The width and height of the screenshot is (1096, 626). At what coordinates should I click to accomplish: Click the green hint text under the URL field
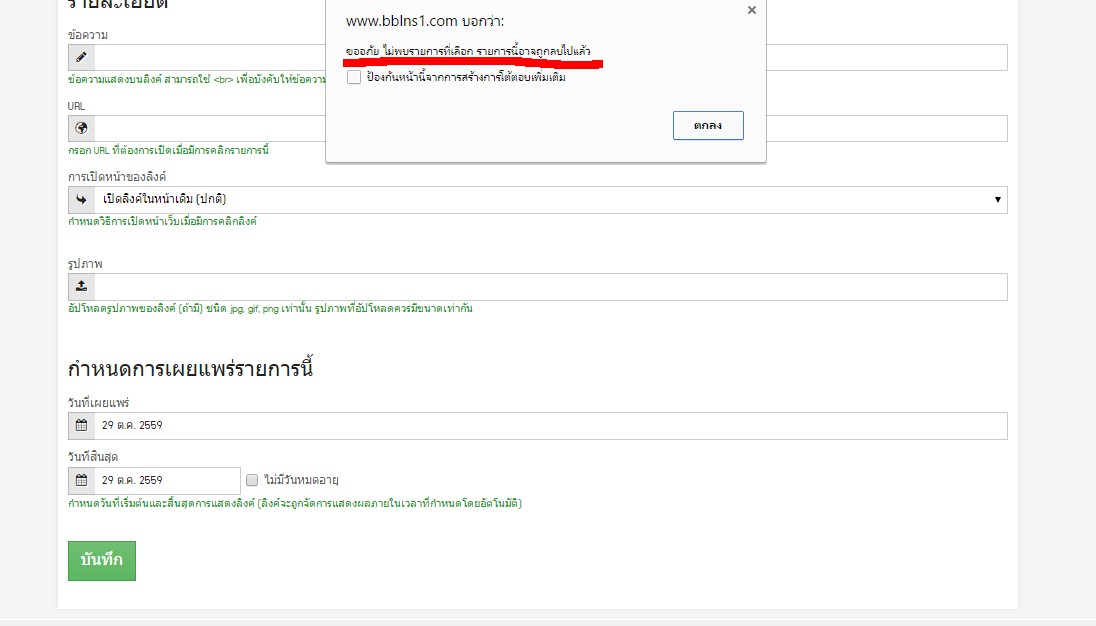tap(168, 150)
